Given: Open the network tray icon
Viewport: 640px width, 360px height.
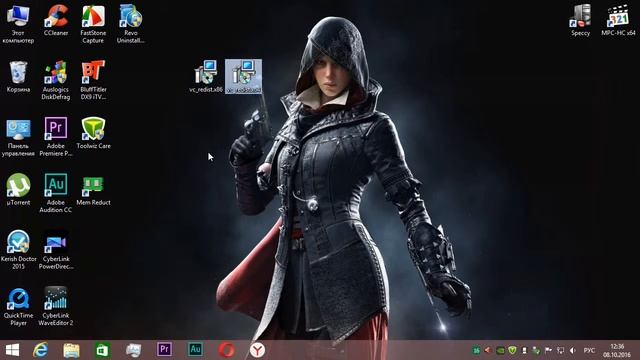Looking at the screenshot, I should point(561,350).
